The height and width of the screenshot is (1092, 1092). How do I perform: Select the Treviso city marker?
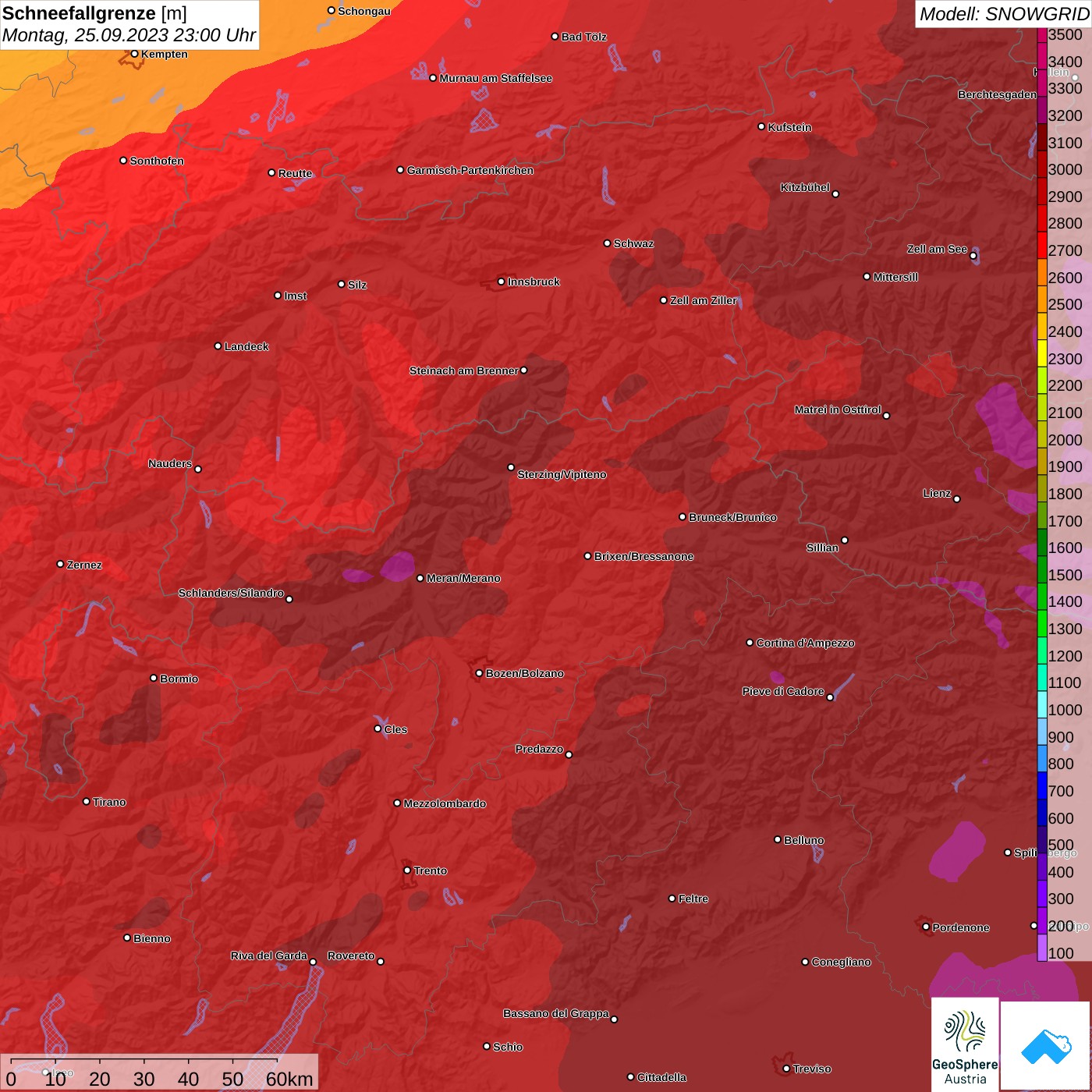pyautogui.click(x=786, y=1069)
